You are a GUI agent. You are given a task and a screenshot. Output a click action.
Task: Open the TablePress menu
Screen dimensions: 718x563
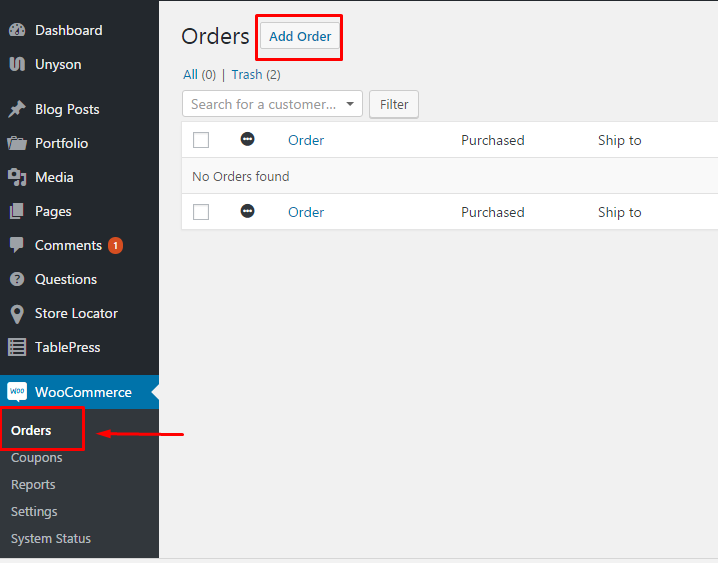point(79,347)
